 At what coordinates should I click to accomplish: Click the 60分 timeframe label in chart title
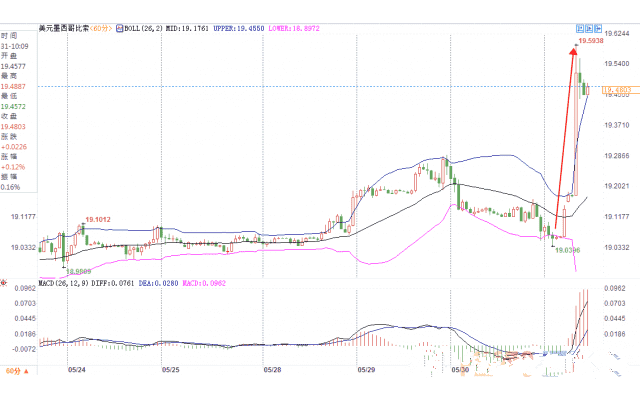101,29
